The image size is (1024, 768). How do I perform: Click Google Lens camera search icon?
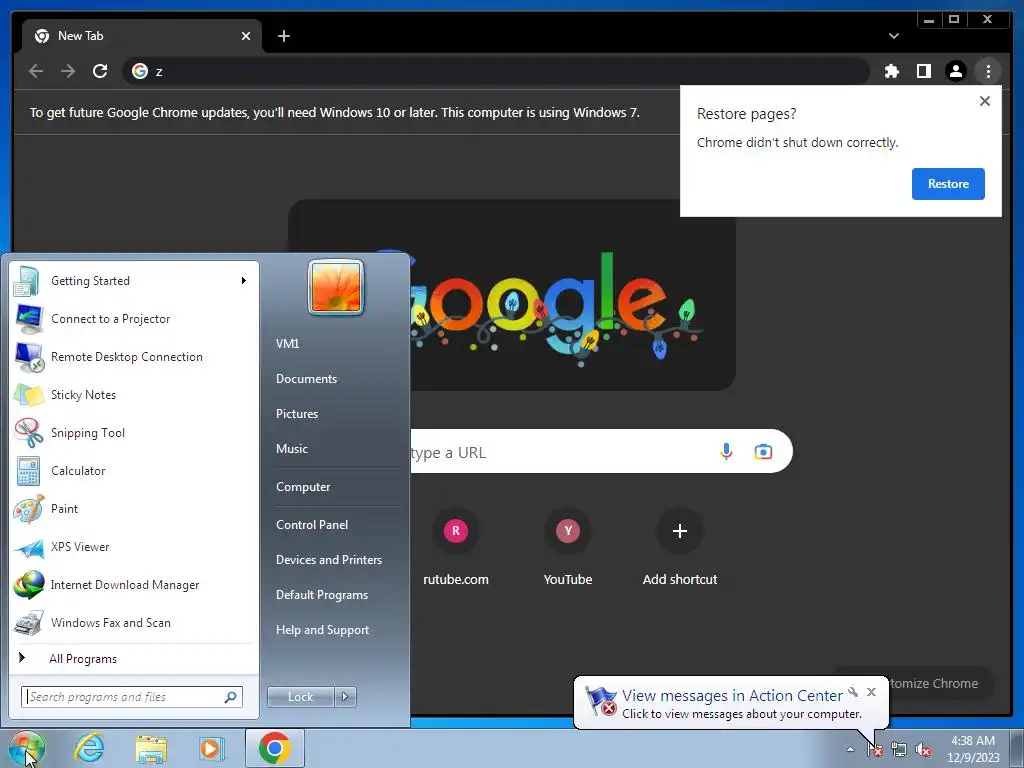point(763,451)
